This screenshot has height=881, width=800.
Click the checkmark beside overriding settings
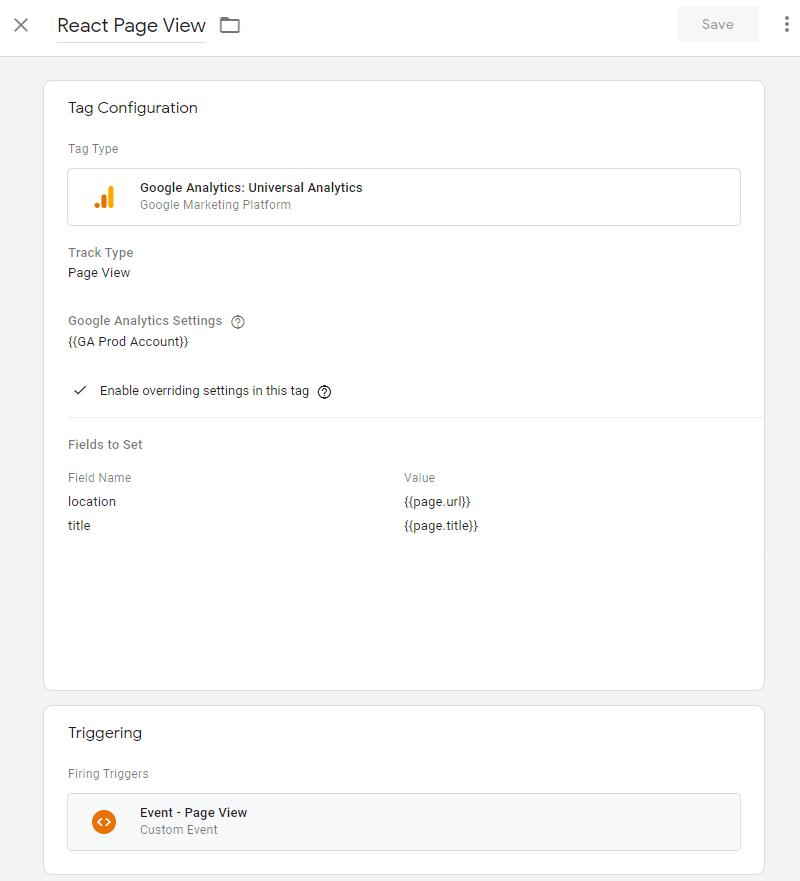(x=80, y=390)
